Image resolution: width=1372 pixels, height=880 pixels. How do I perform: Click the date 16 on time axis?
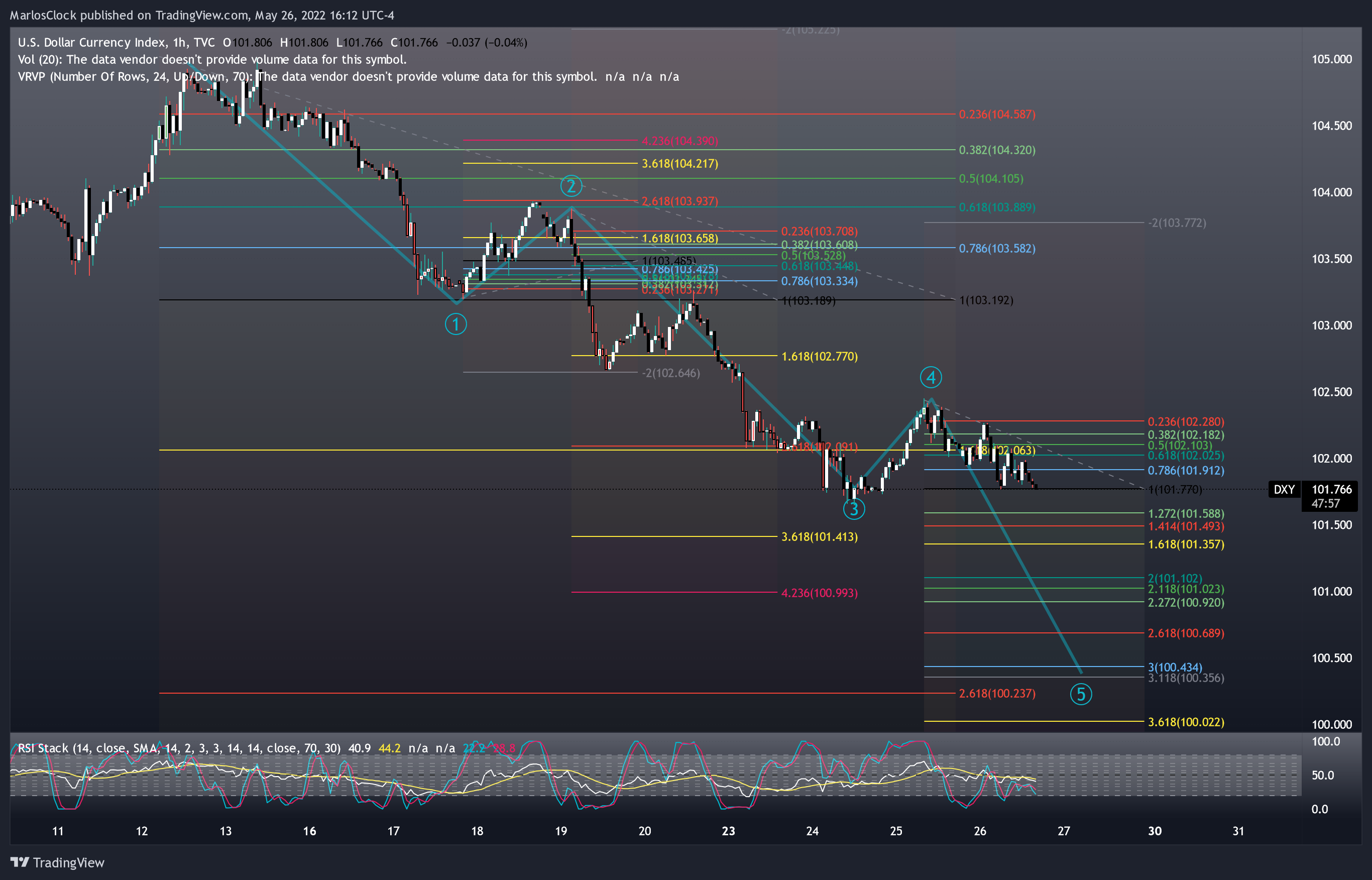(309, 831)
